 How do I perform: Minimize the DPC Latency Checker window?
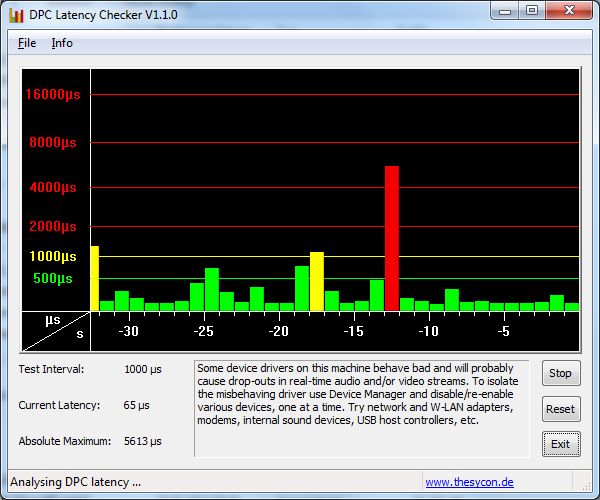[x=505, y=11]
